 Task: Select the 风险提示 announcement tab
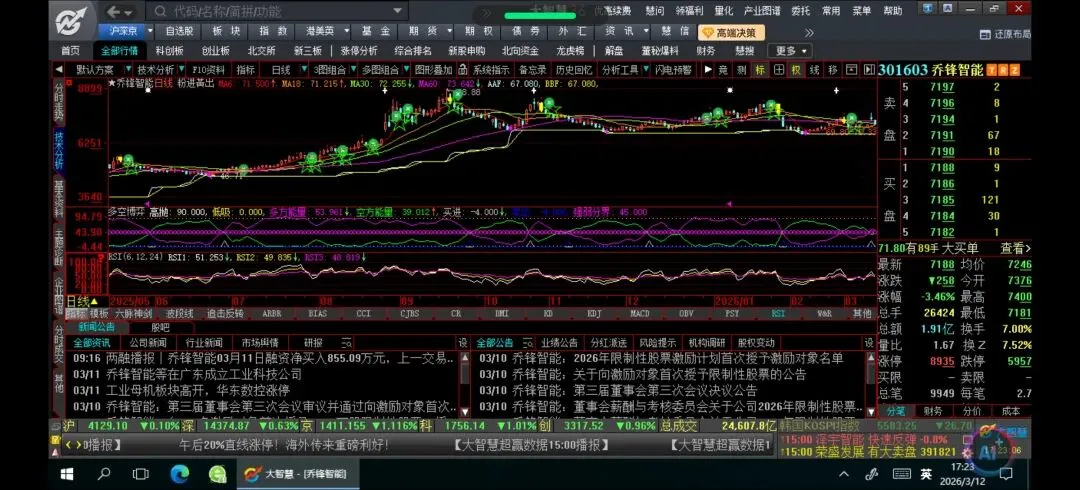click(657, 343)
